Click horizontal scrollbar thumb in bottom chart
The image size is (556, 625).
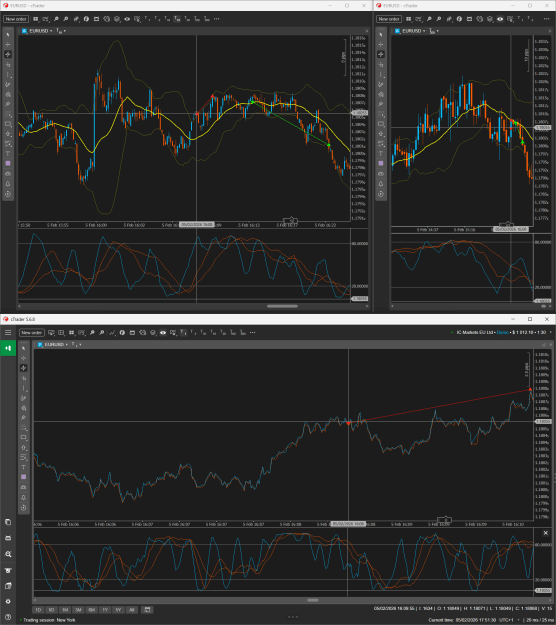(x=312, y=600)
